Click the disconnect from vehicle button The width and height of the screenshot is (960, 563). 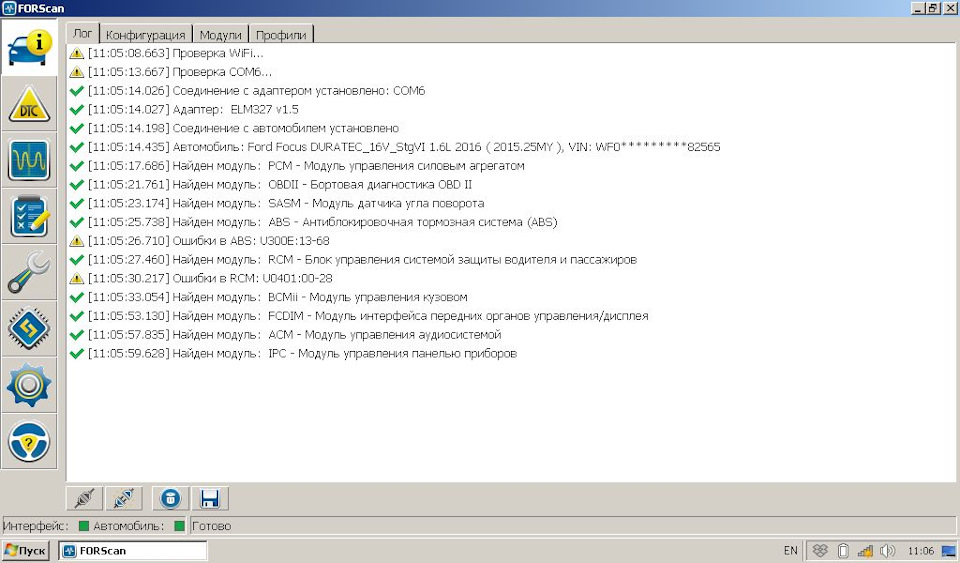124,499
